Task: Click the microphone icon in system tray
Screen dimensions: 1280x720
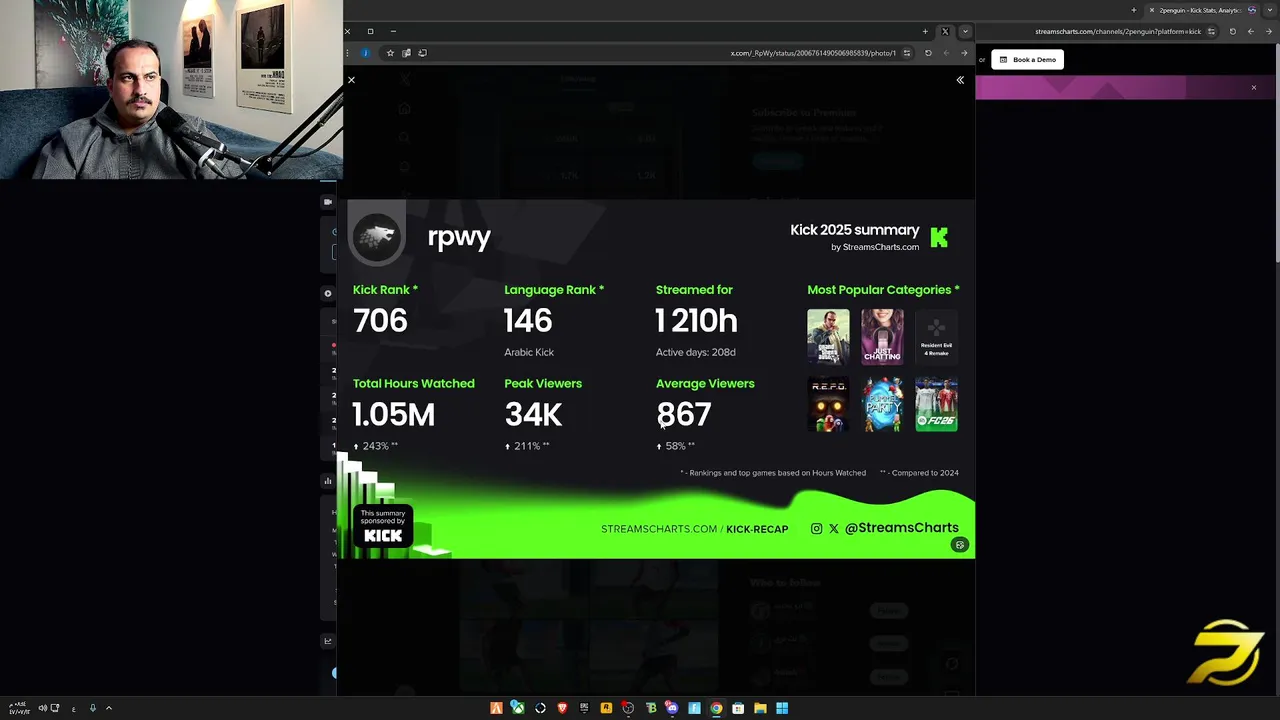Action: (92, 708)
